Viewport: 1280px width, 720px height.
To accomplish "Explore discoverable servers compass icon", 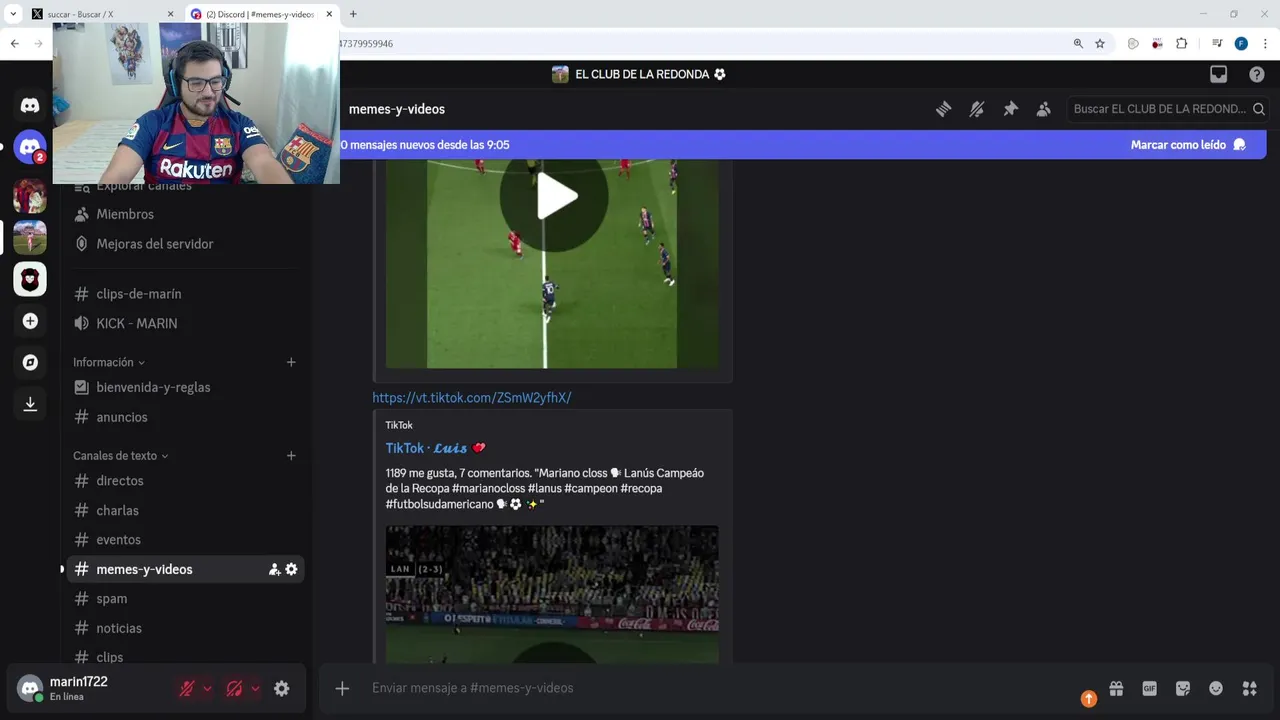I will (30, 362).
